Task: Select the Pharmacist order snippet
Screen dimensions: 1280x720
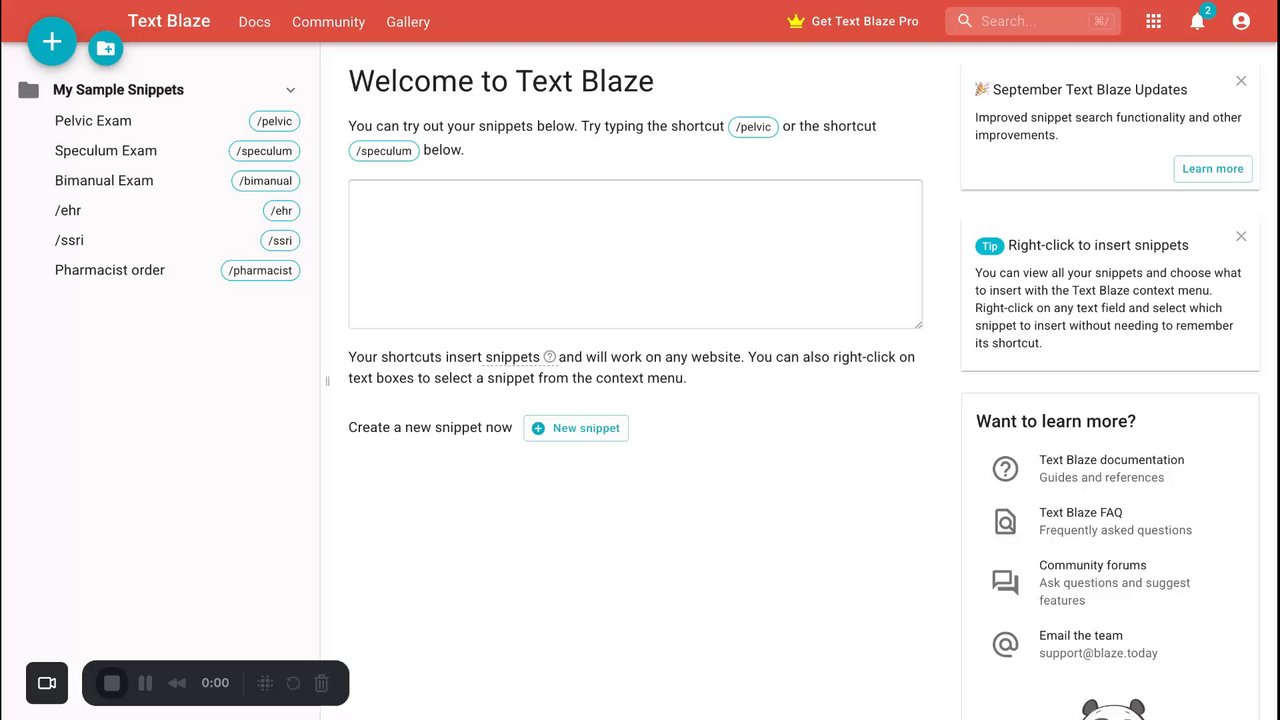Action: click(110, 270)
